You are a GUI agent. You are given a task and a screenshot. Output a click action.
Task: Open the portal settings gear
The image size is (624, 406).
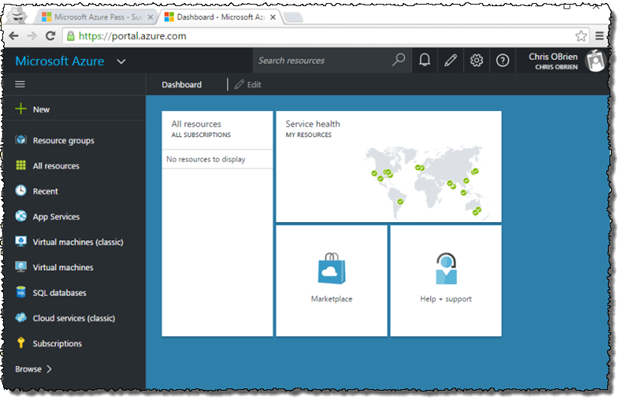pyautogui.click(x=476, y=61)
